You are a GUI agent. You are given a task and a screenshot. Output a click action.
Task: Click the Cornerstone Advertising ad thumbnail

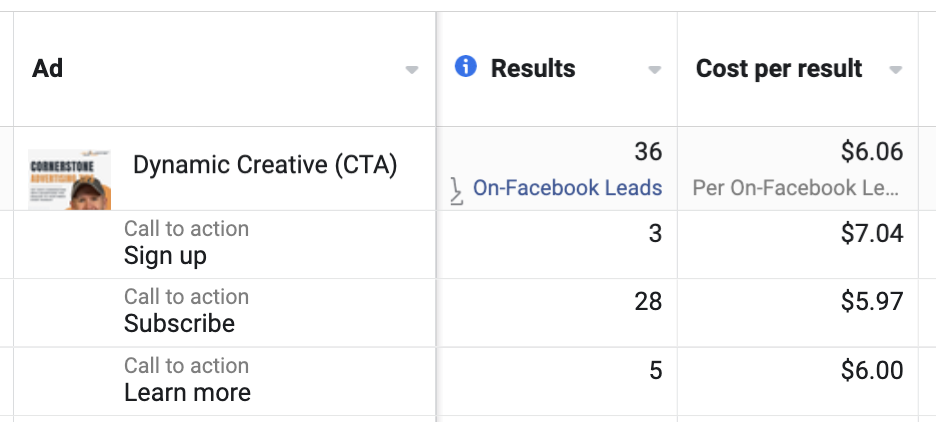tap(69, 179)
